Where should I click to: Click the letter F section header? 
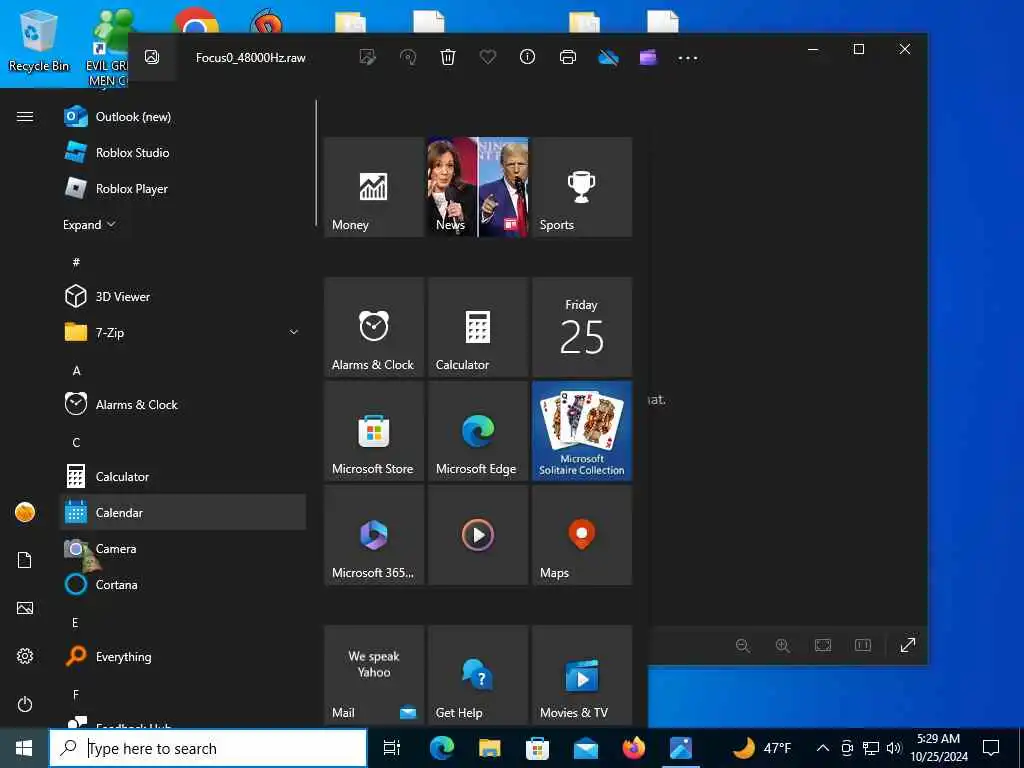pos(76,694)
